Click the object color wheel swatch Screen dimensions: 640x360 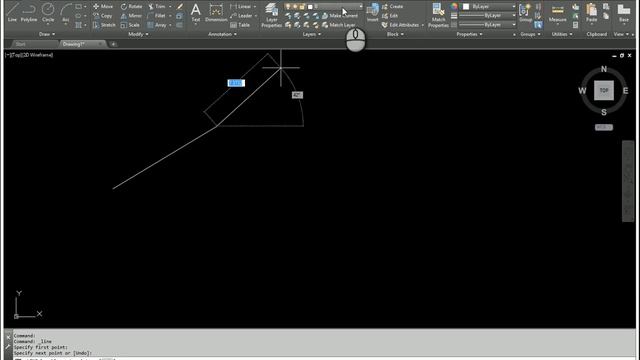[x=454, y=7]
